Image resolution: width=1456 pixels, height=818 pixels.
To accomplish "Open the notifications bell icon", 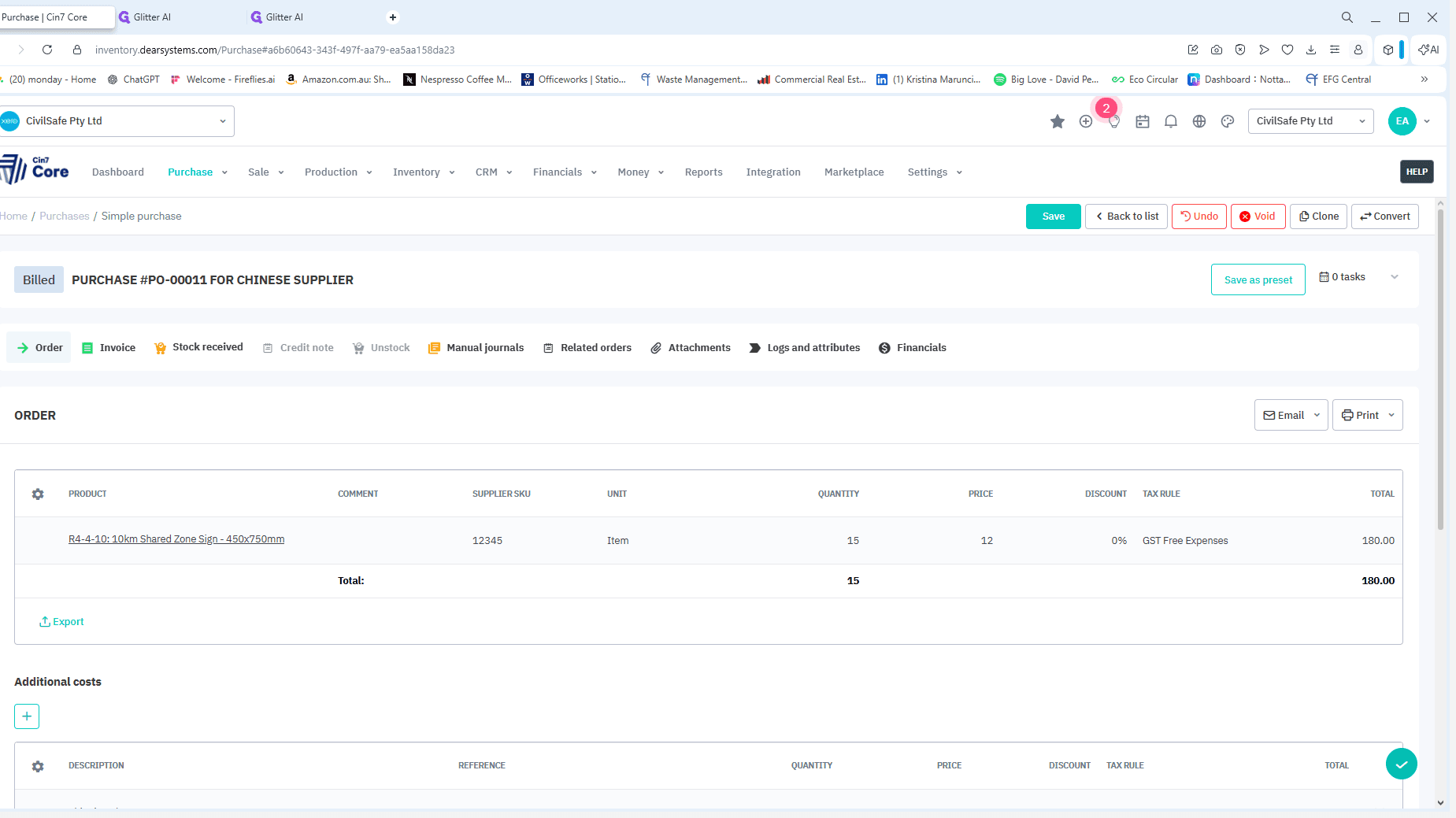I will click(1171, 121).
